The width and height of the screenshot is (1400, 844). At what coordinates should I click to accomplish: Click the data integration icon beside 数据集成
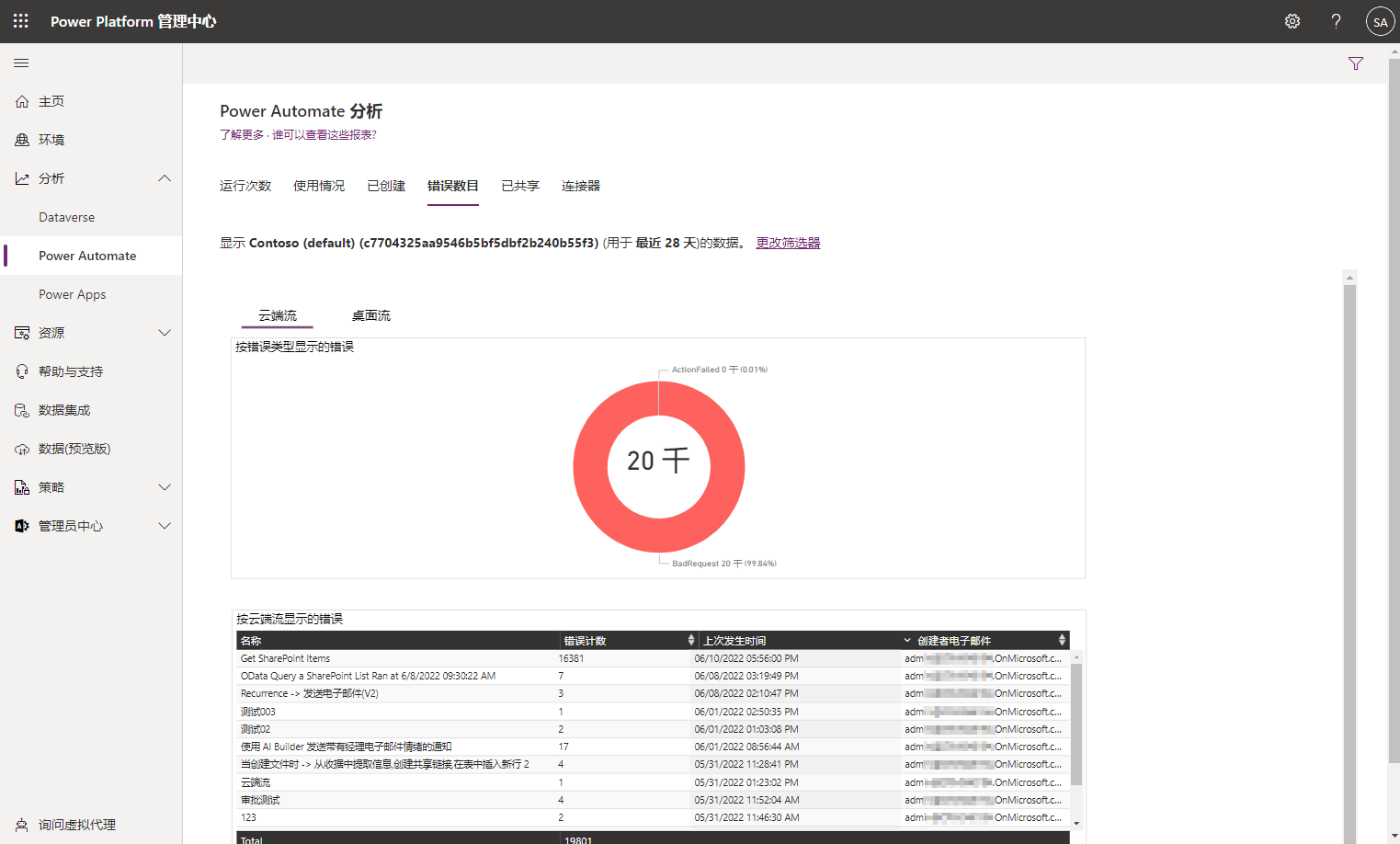22,410
